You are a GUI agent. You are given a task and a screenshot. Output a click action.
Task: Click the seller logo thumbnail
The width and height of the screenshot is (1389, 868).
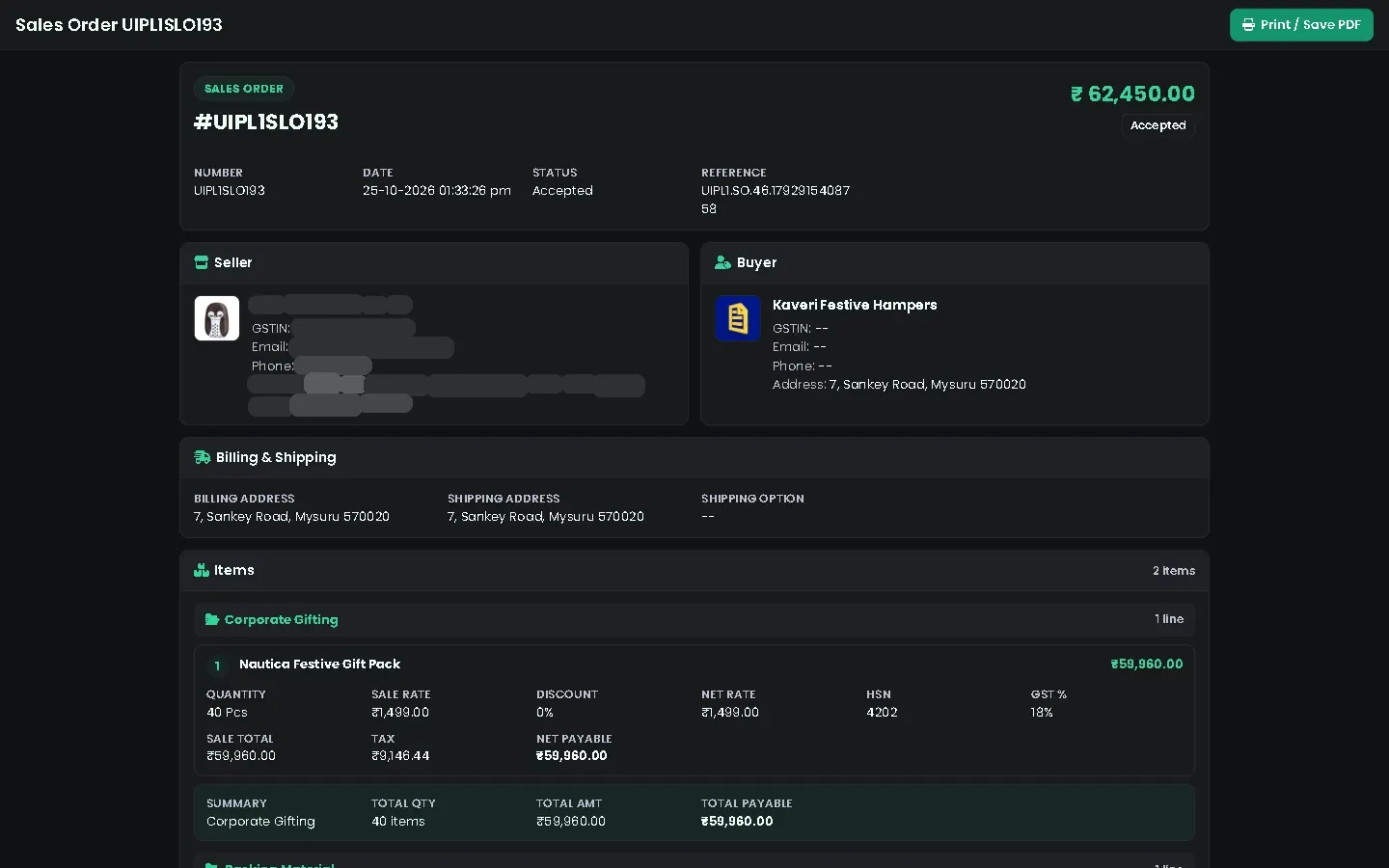pyautogui.click(x=217, y=318)
